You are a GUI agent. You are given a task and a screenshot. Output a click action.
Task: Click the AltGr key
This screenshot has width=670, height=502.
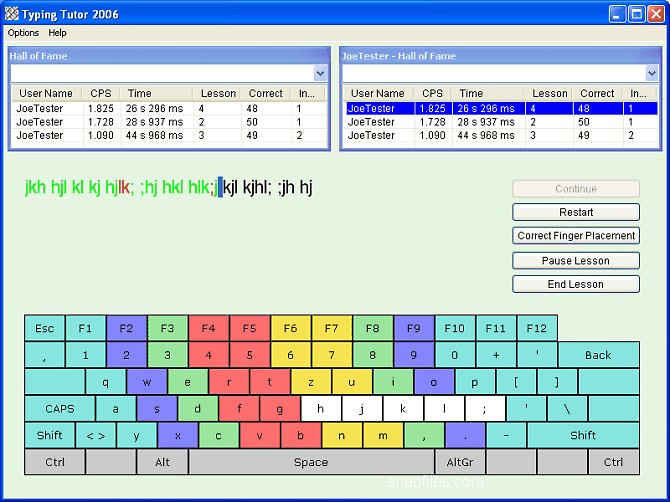click(x=460, y=462)
